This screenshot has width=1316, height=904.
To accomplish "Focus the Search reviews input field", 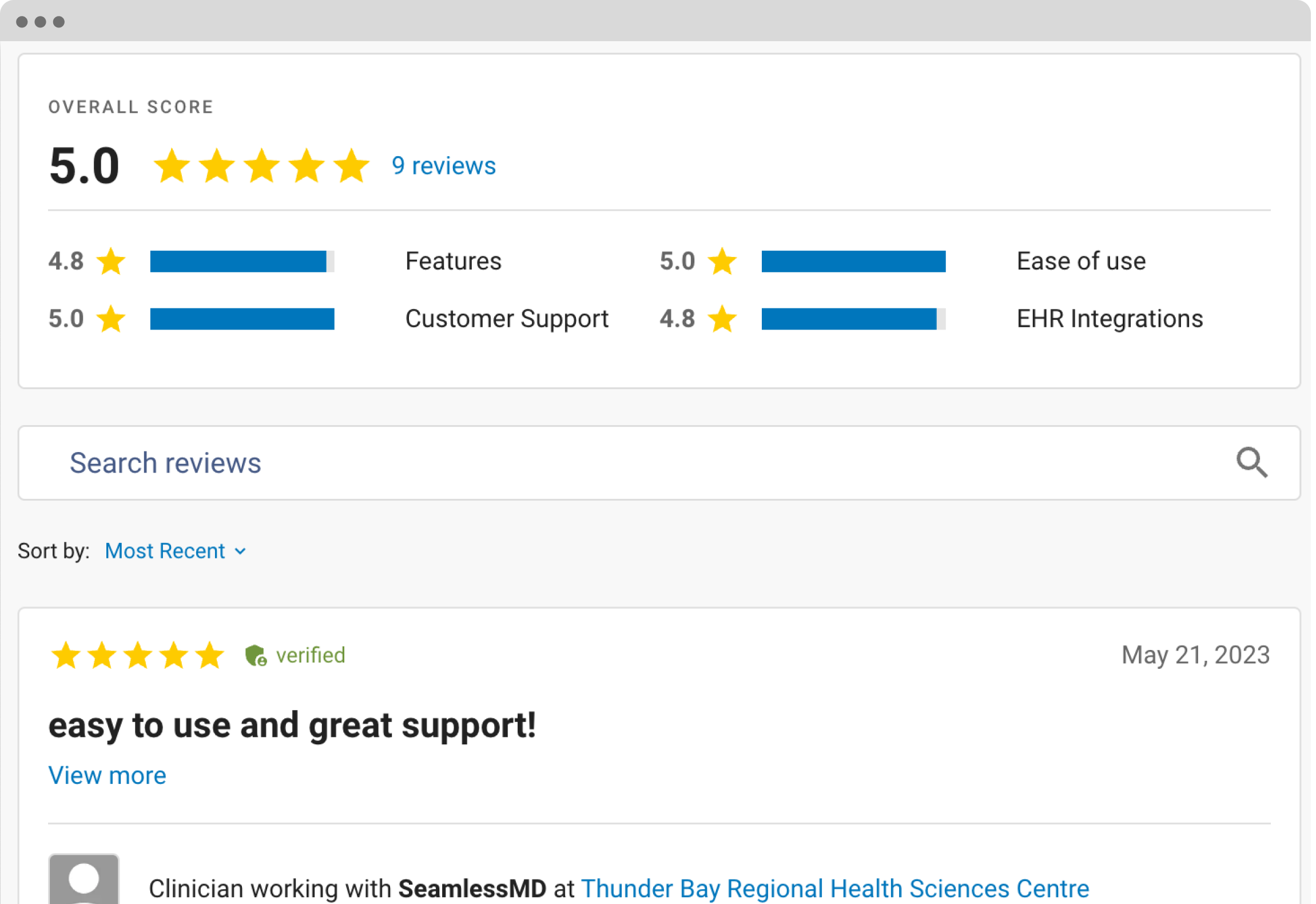I will coord(629,463).
